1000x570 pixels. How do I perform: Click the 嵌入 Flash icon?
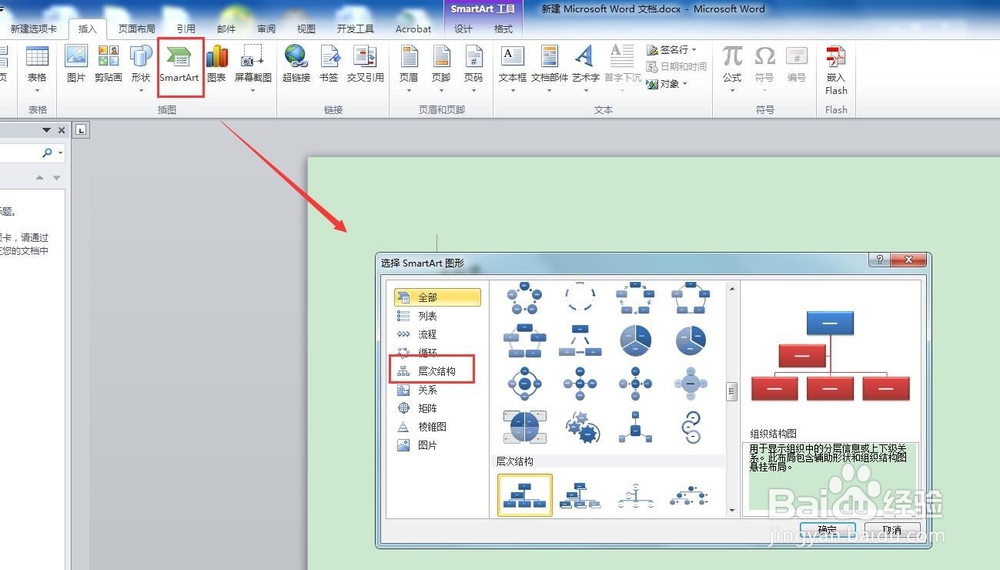pyautogui.click(x=836, y=70)
